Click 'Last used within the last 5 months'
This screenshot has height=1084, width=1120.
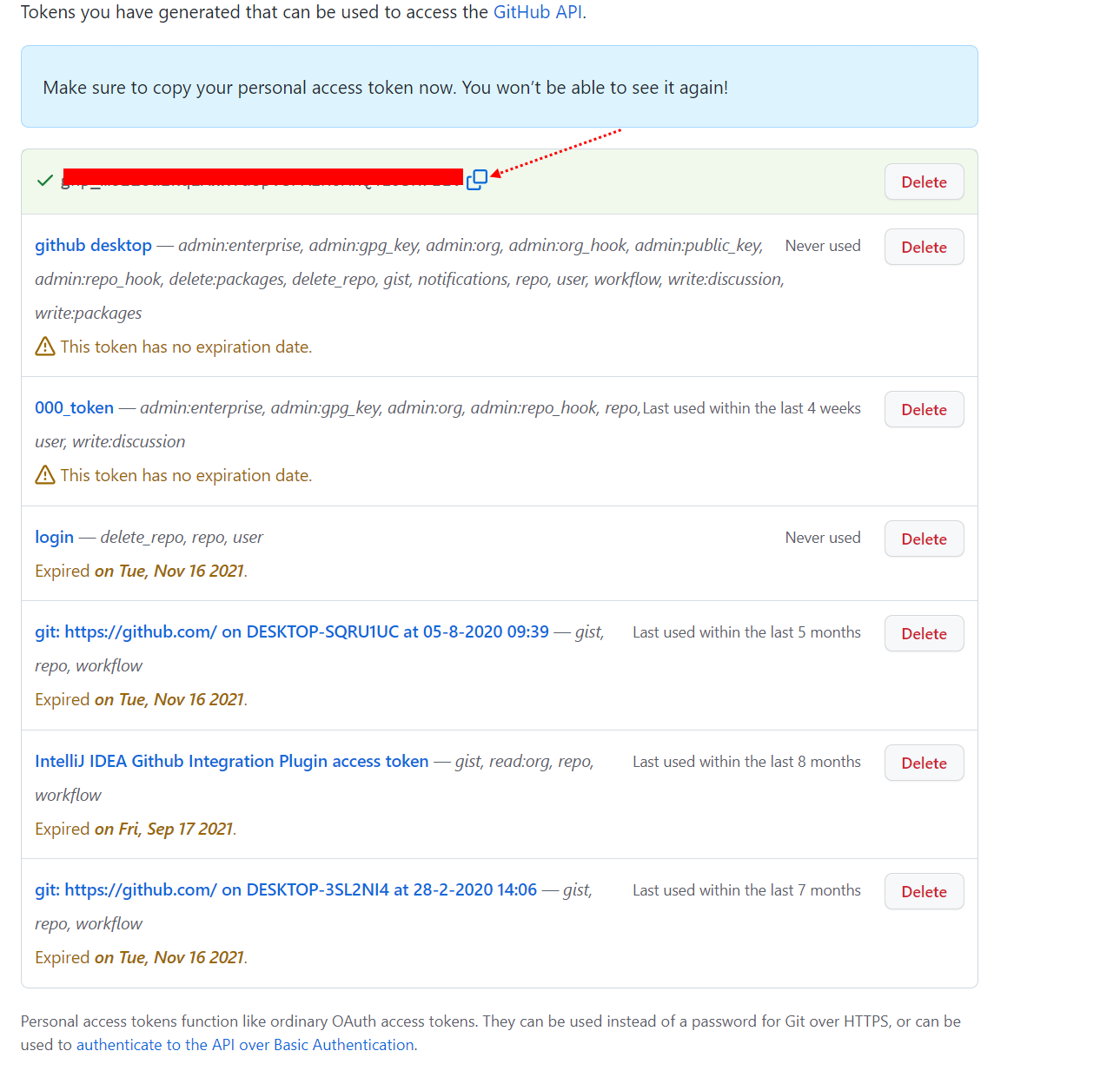pyautogui.click(x=746, y=632)
